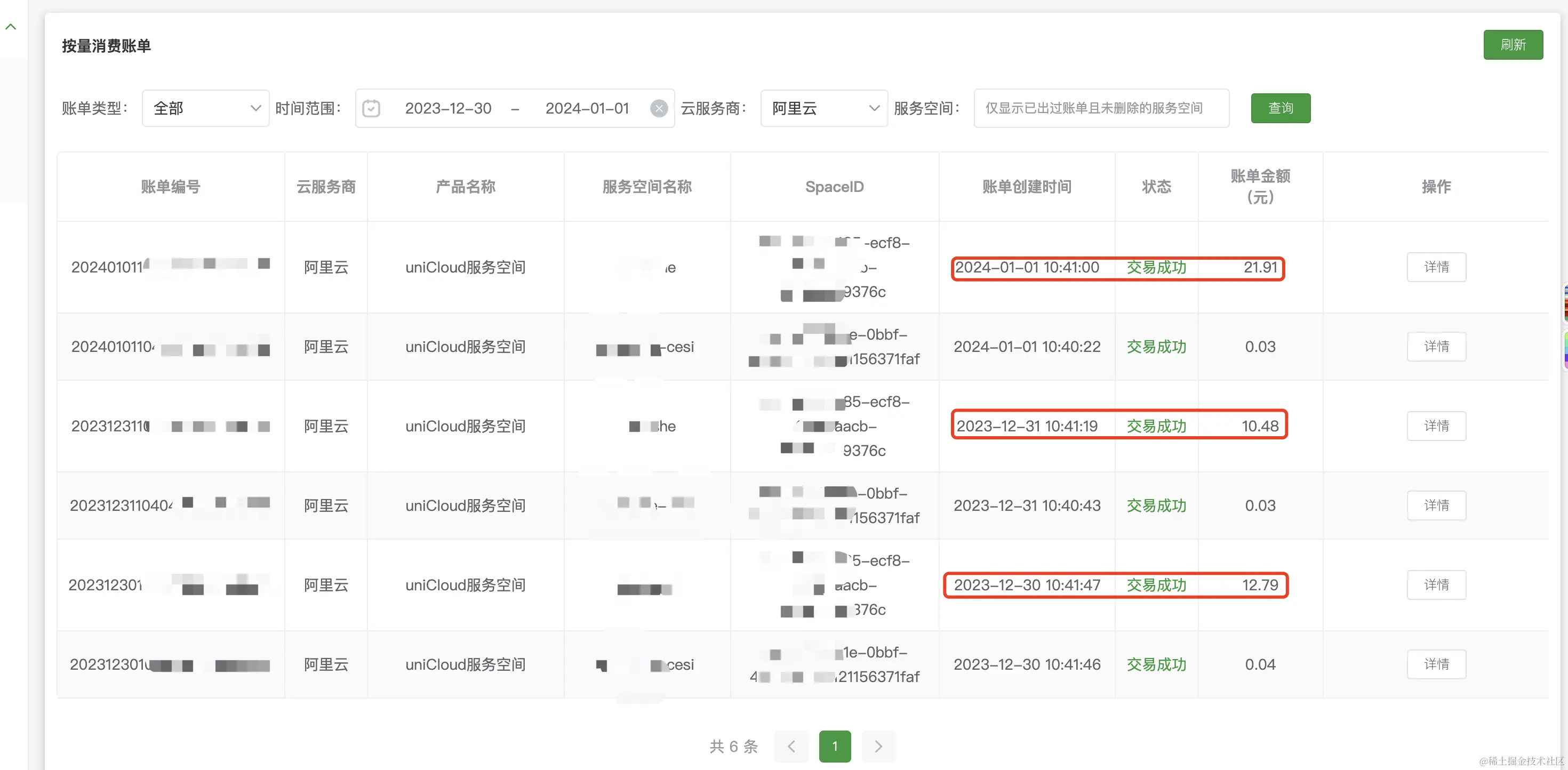
Task: Open 详情 for the 10.48 yuan bill
Action: 1436,426
